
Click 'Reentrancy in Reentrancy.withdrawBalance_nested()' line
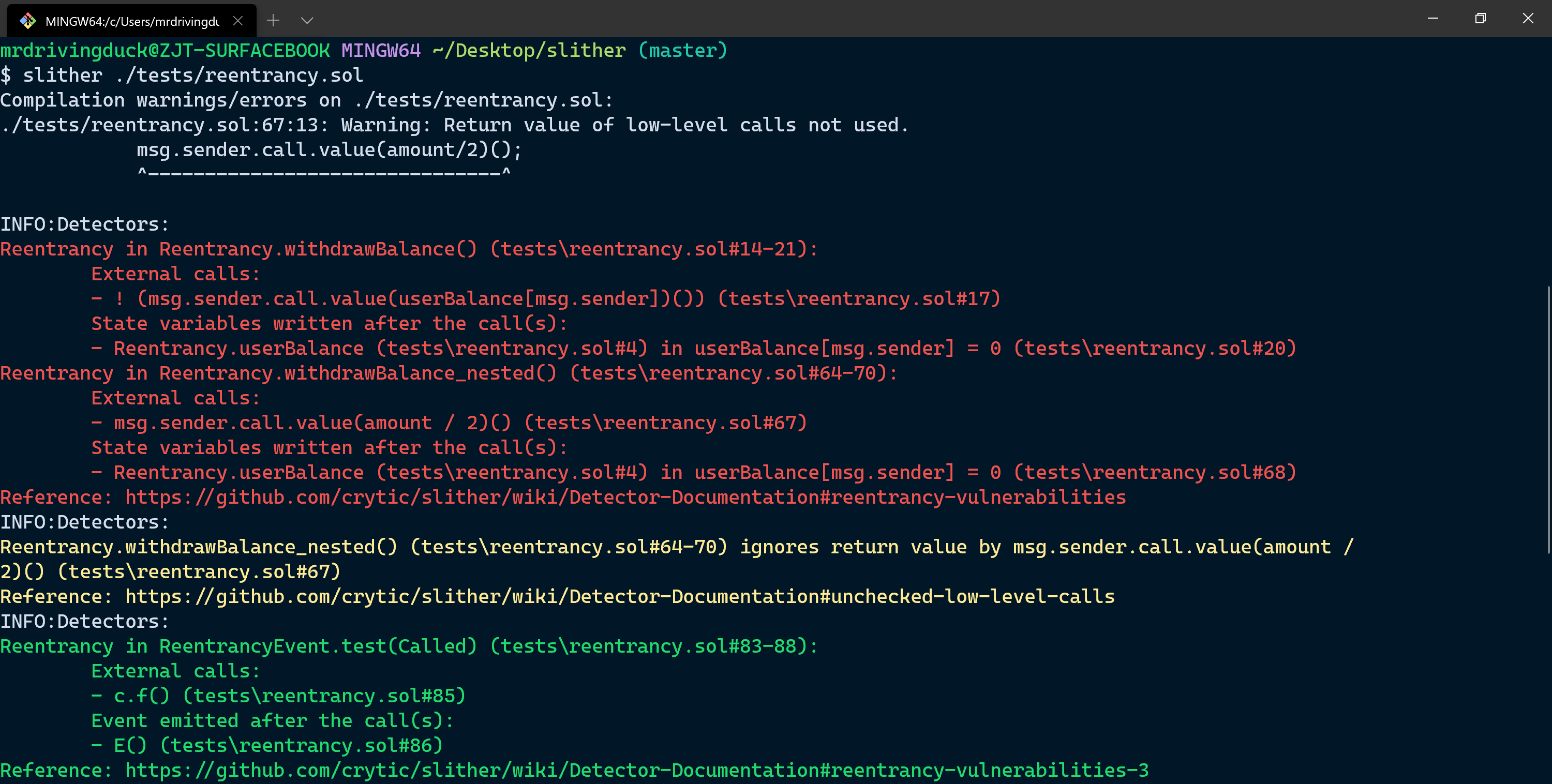(449, 373)
